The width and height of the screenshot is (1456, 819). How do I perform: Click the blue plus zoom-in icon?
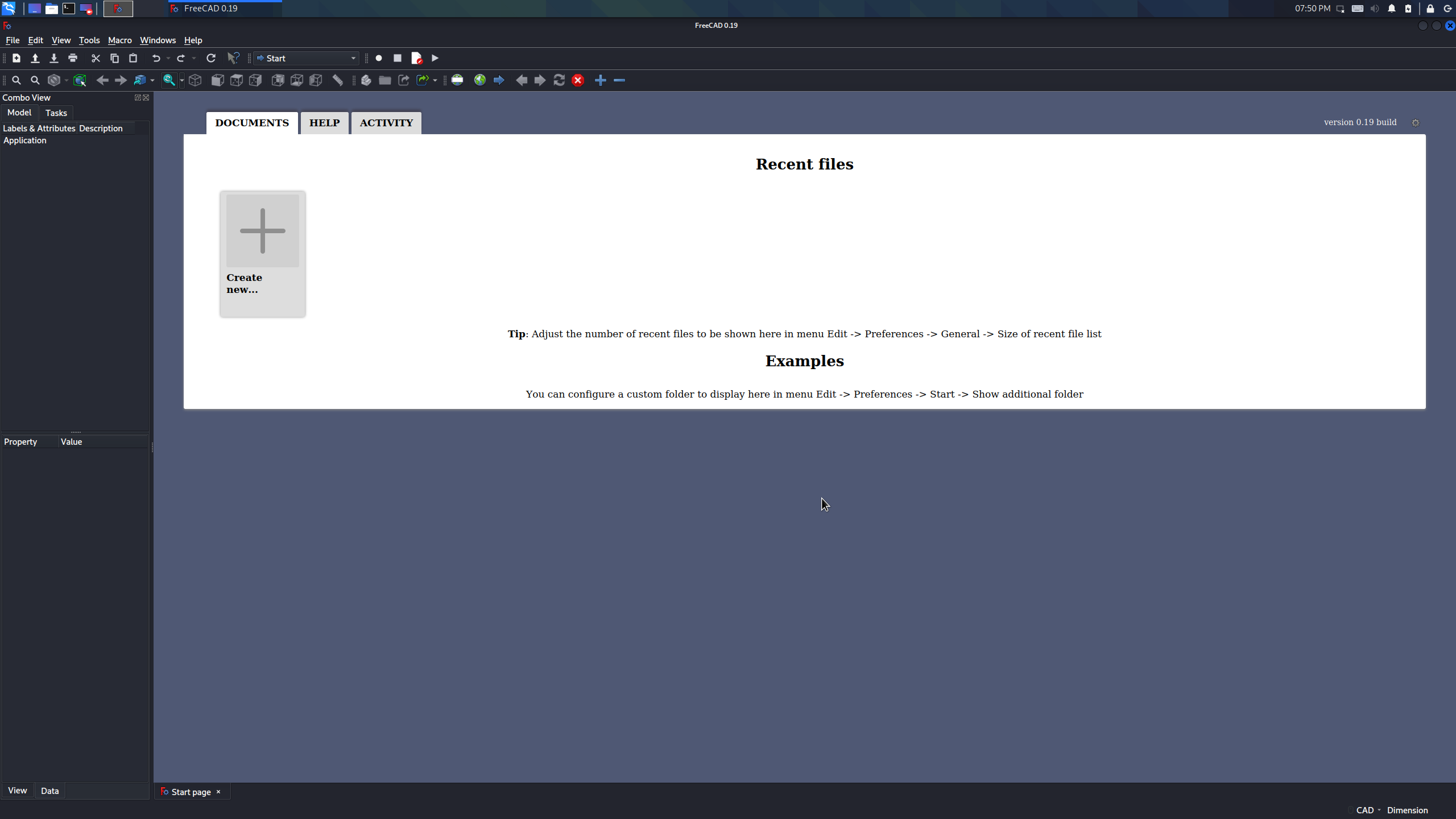click(x=600, y=80)
